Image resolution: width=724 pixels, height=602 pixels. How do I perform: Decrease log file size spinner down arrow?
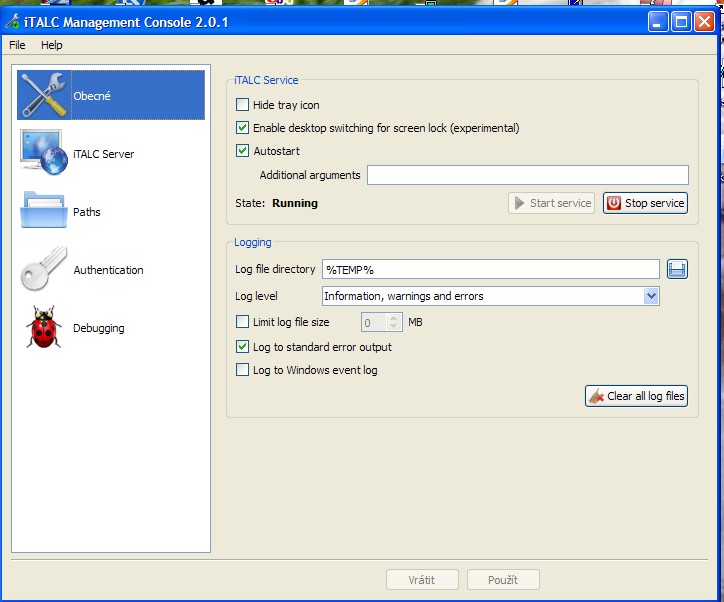pyautogui.click(x=393, y=326)
